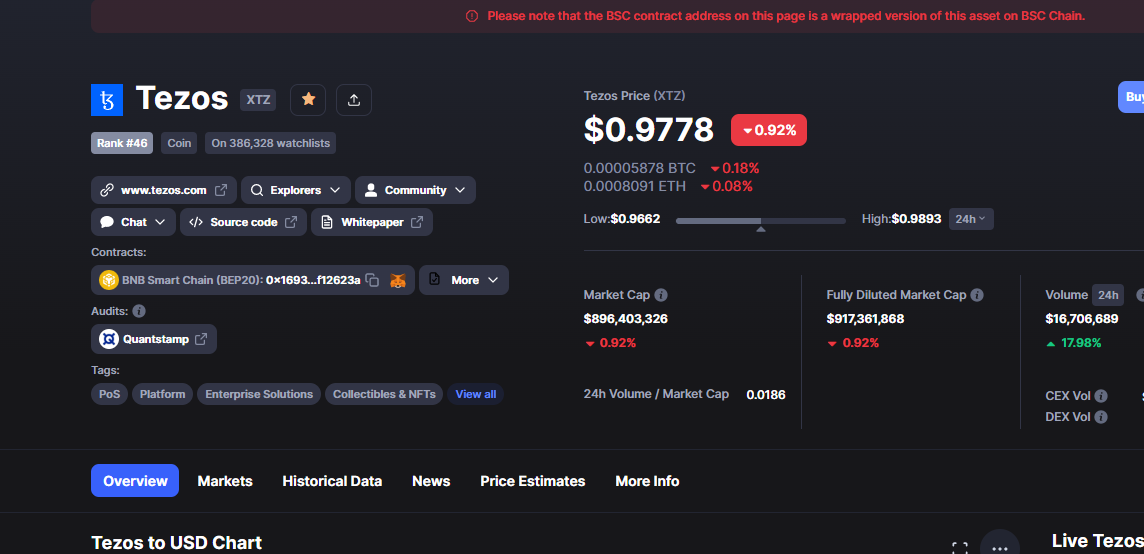The height and width of the screenshot is (554, 1144).
Task: Add Tezos to watchlist with star icon
Action: (308, 100)
